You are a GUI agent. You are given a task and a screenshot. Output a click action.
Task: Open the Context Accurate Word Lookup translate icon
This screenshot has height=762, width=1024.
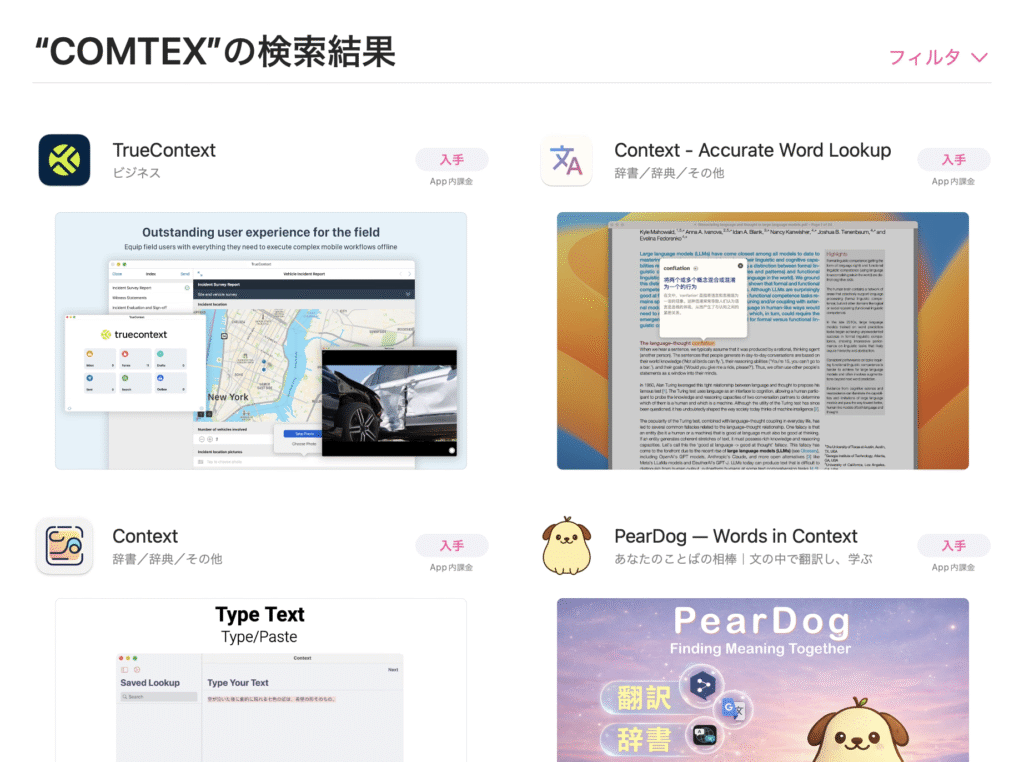click(566, 160)
